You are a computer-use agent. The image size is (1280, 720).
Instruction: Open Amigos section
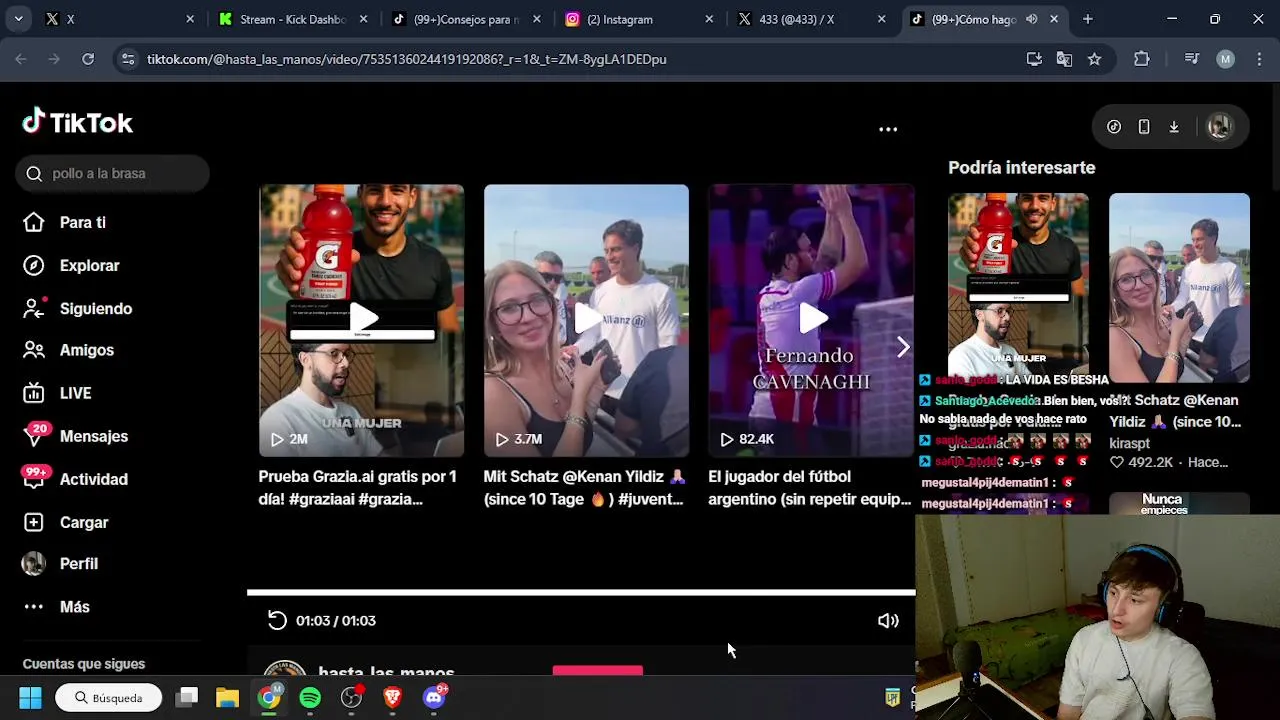coord(68,350)
